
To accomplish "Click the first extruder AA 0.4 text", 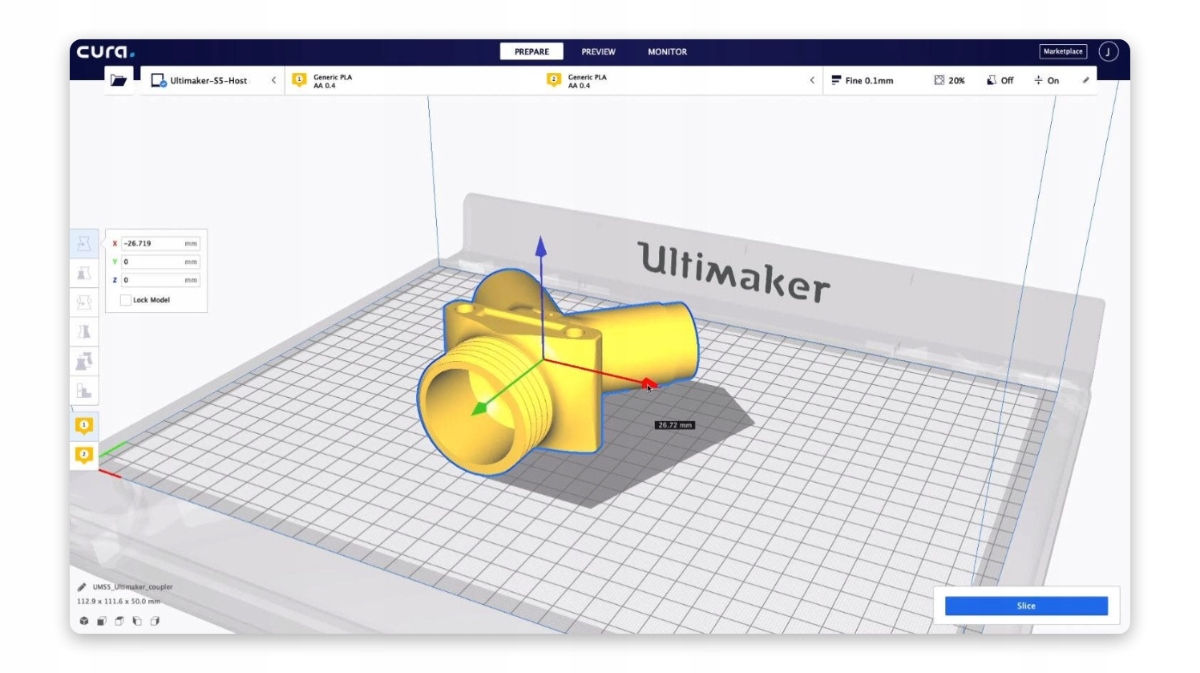I will tap(323, 85).
